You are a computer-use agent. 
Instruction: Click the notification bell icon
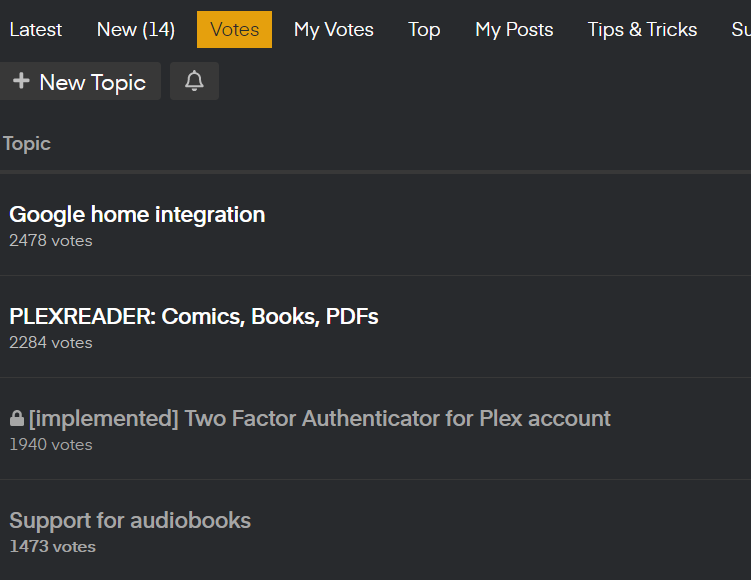pyautogui.click(x=194, y=82)
